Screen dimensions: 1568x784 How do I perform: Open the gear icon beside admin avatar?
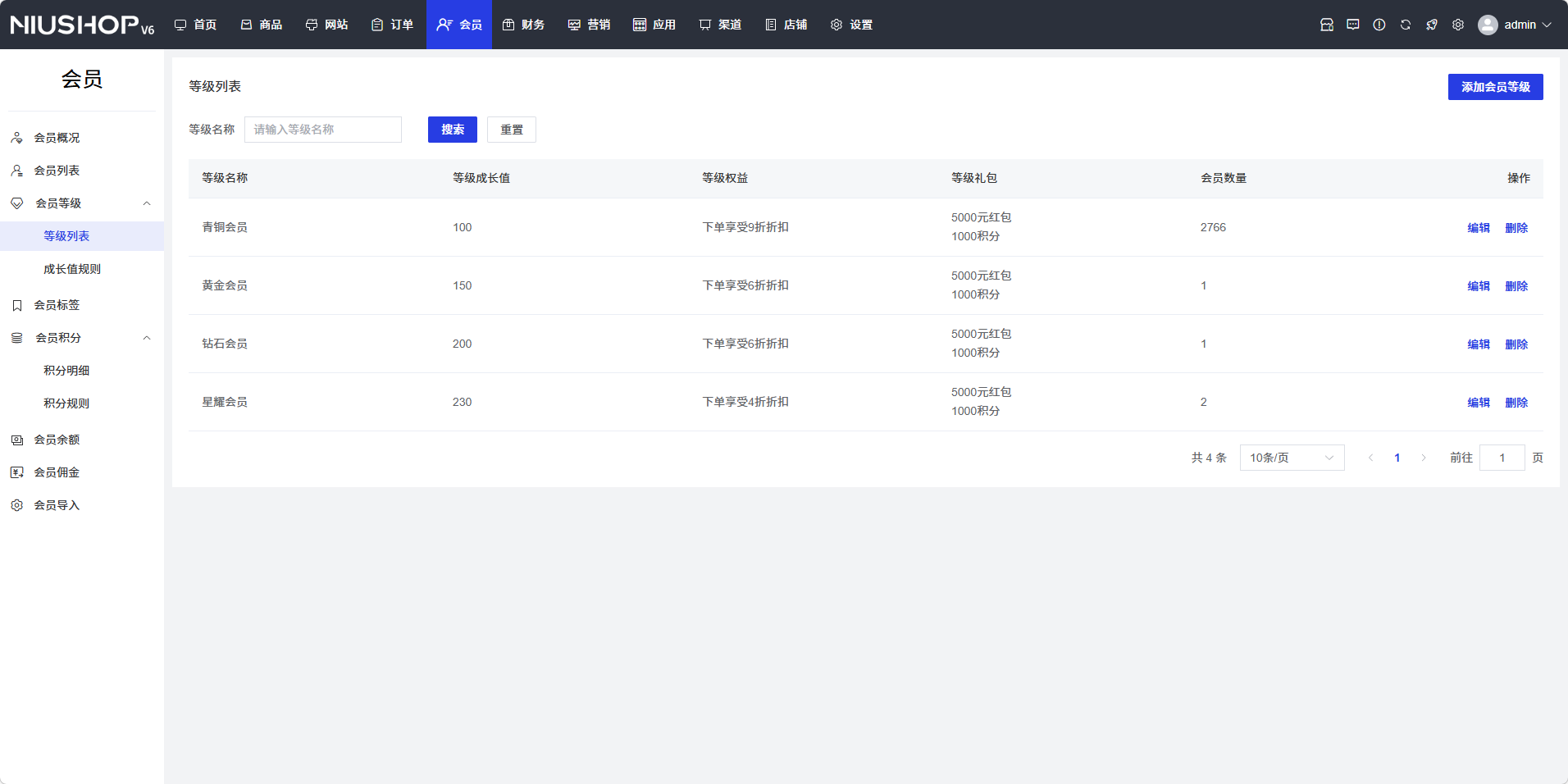pyautogui.click(x=1457, y=25)
